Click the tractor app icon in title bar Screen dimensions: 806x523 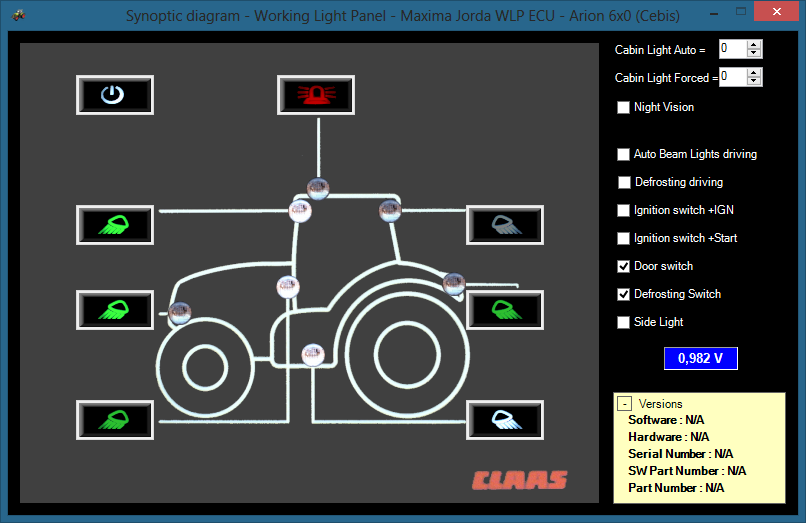pos(19,14)
